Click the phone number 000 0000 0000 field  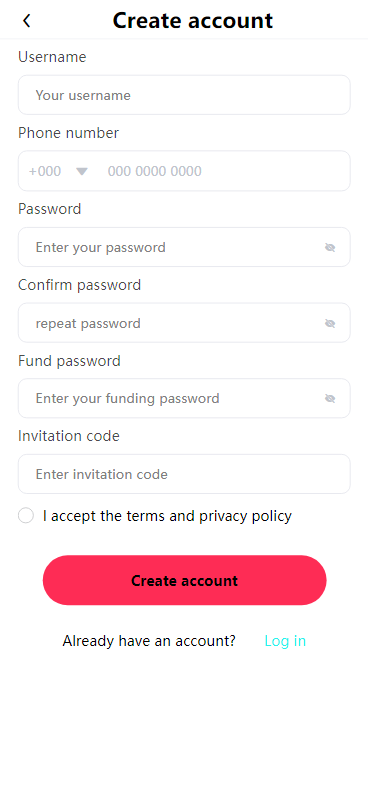point(224,171)
